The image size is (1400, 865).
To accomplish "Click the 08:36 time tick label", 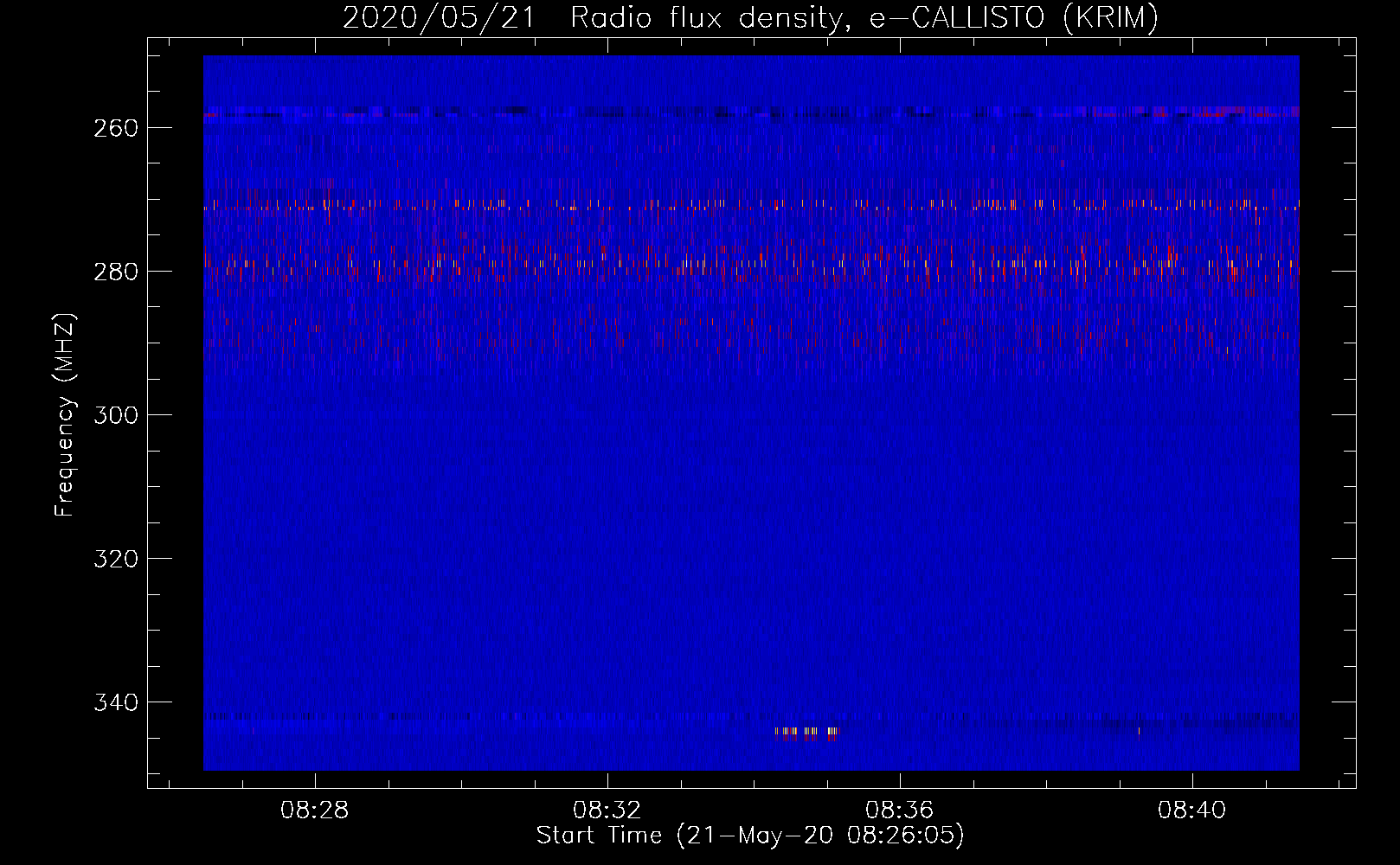I will pyautogui.click(x=900, y=810).
